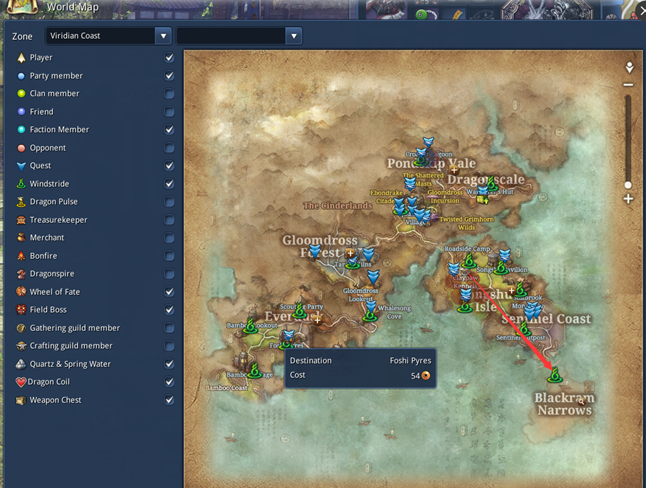646x488 pixels.
Task: Click the Blackram Narrows map label
Action: pos(564,404)
